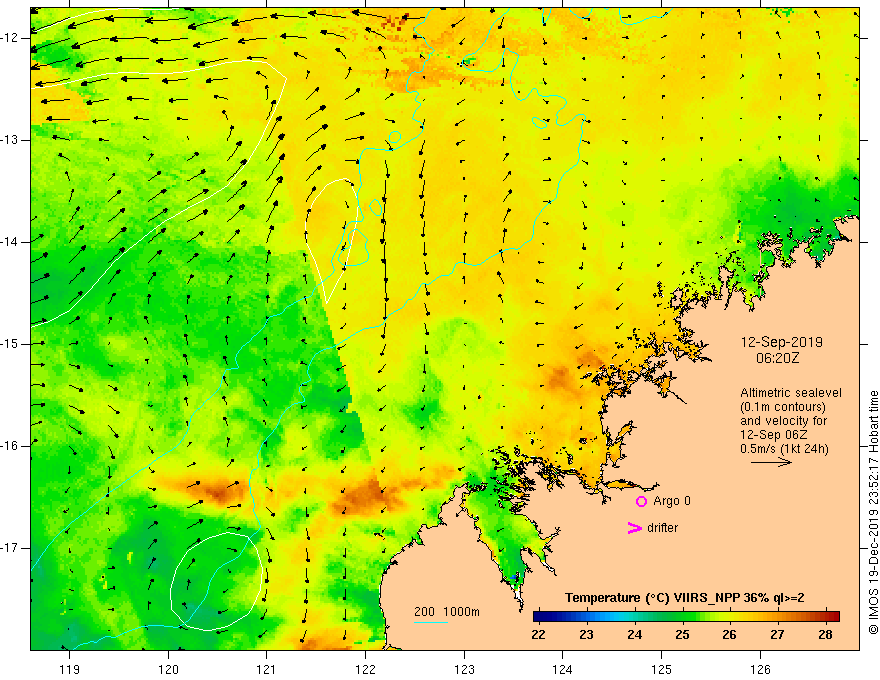
Task: Click the colorbar tick label '27'
Action: pyautogui.click(x=777, y=635)
